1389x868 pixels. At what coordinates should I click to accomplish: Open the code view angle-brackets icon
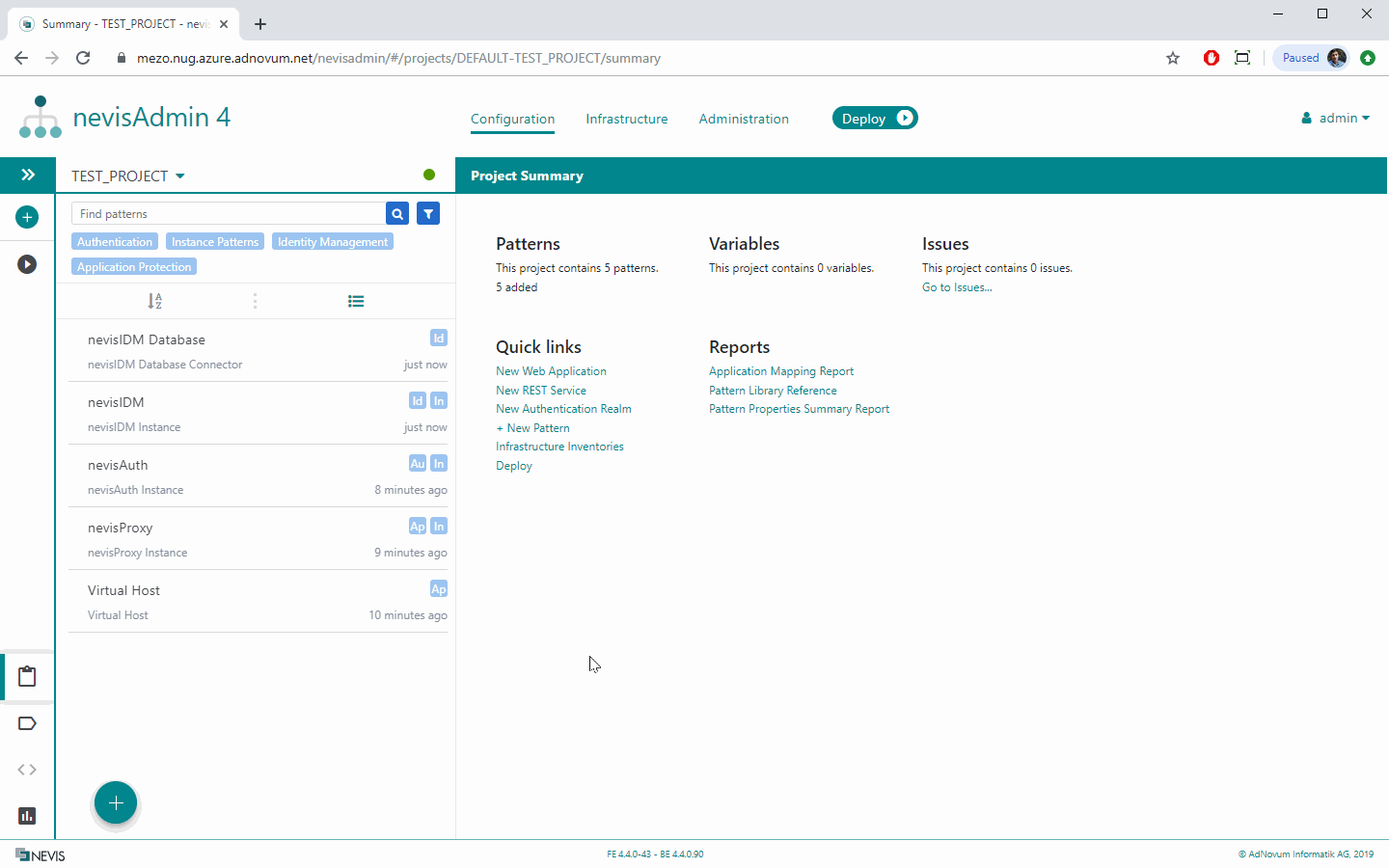(x=27, y=770)
